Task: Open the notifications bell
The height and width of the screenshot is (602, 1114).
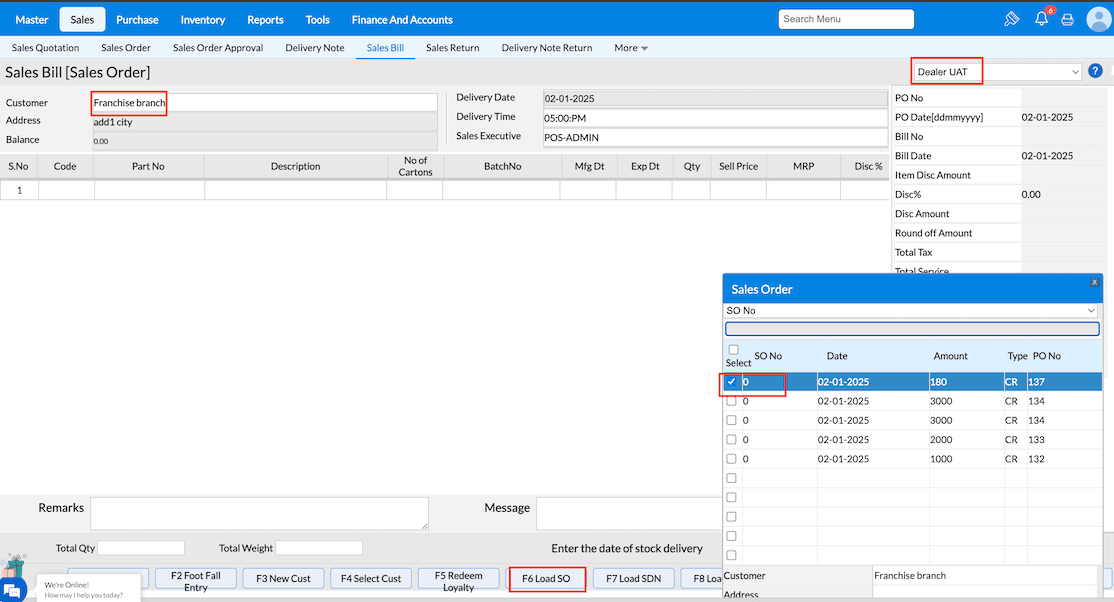Action: [x=1041, y=19]
